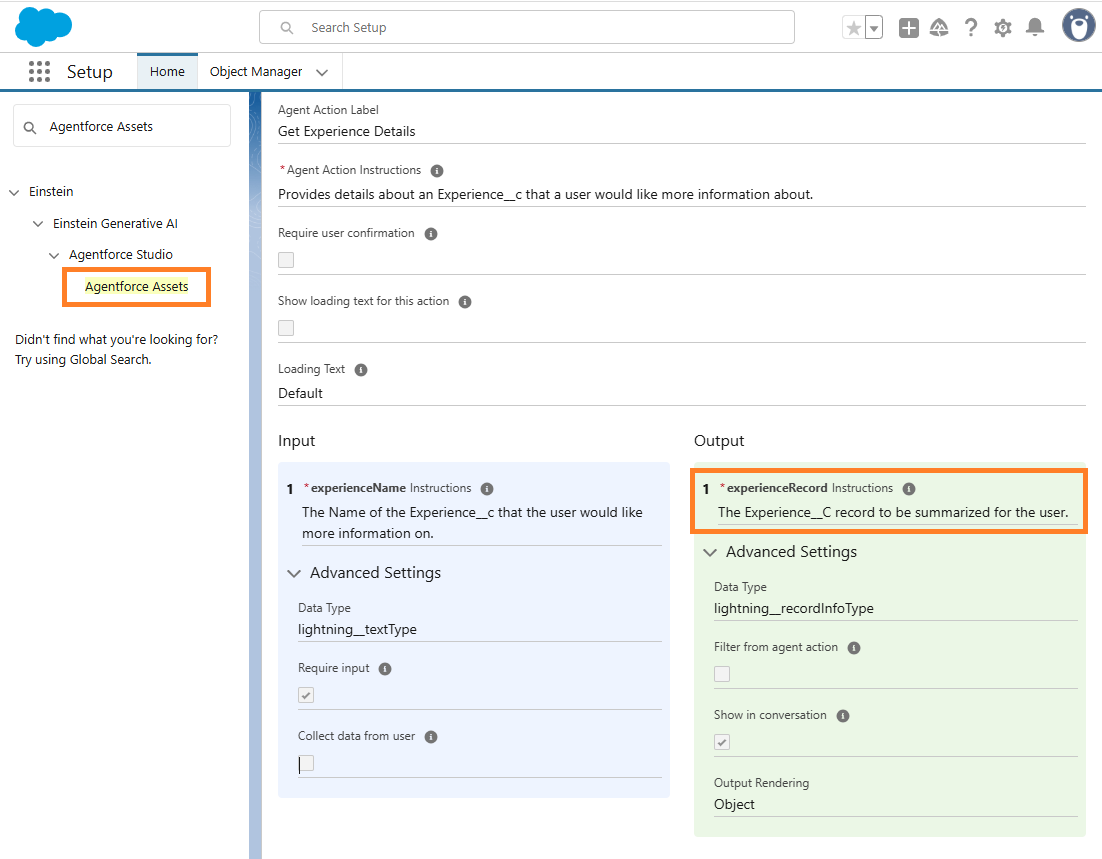Collapse the Einstein tree node
Viewport: 1102px width, 859px height.
[x=14, y=192]
